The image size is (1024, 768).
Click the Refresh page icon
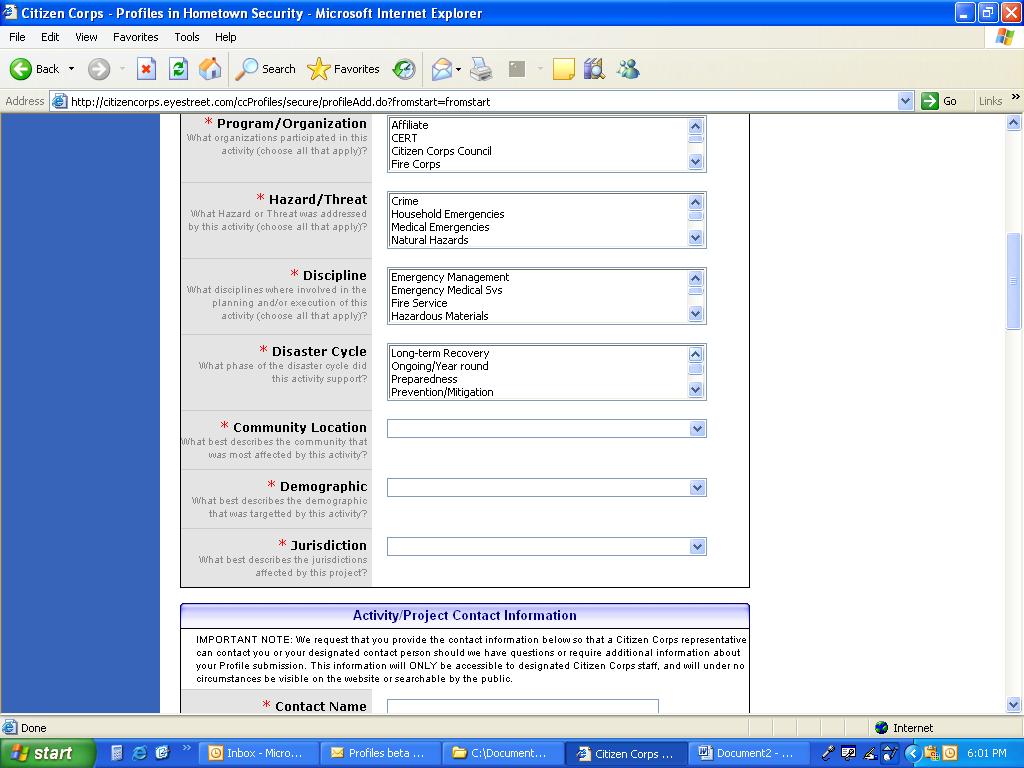[178, 69]
